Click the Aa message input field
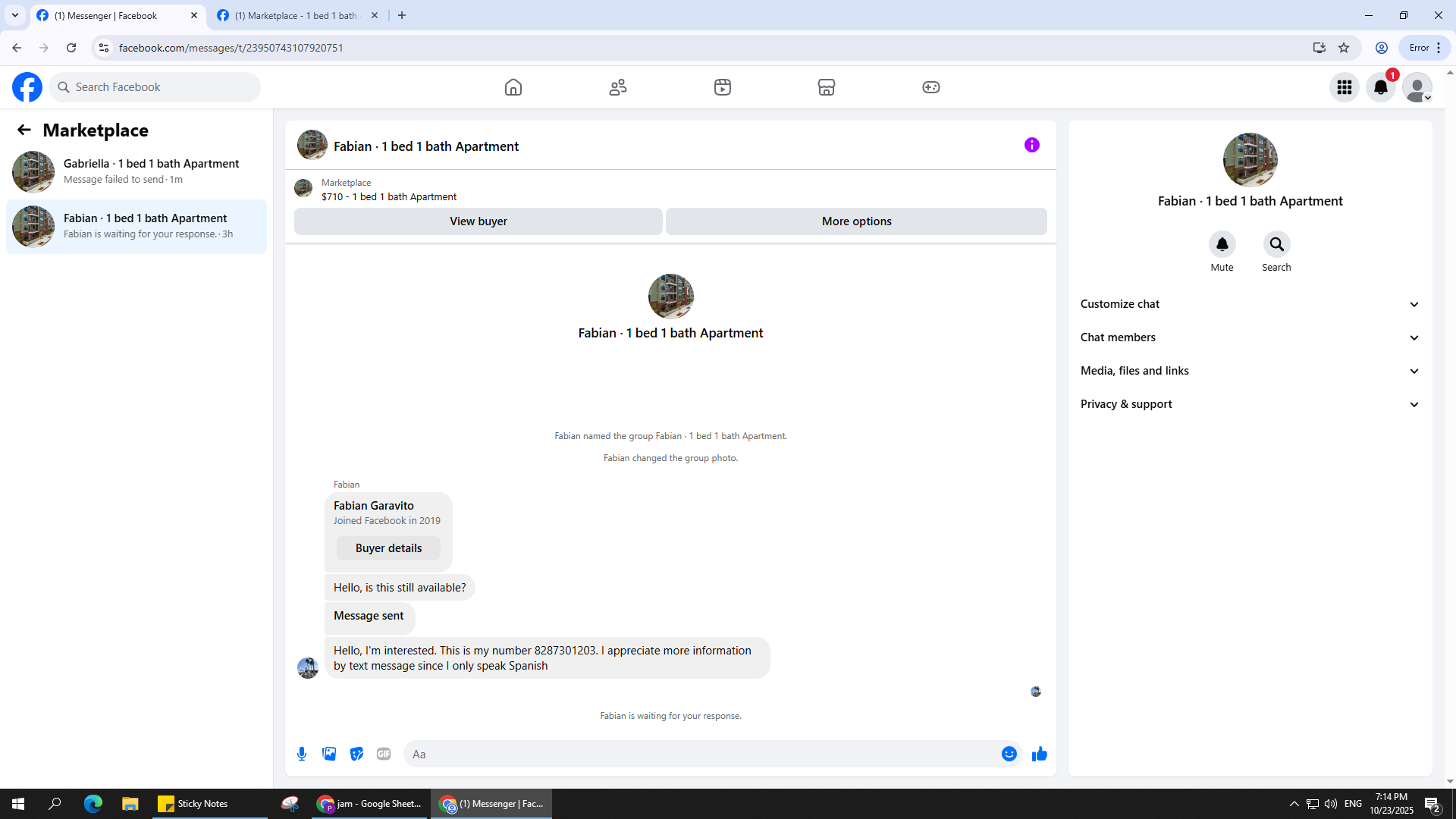 (x=701, y=754)
